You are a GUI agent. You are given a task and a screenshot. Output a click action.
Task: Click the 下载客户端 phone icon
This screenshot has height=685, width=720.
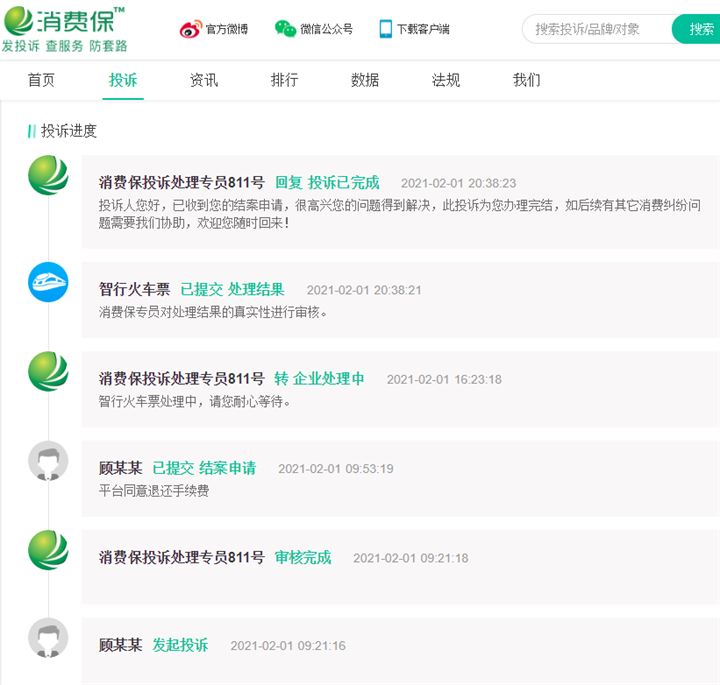point(386,29)
